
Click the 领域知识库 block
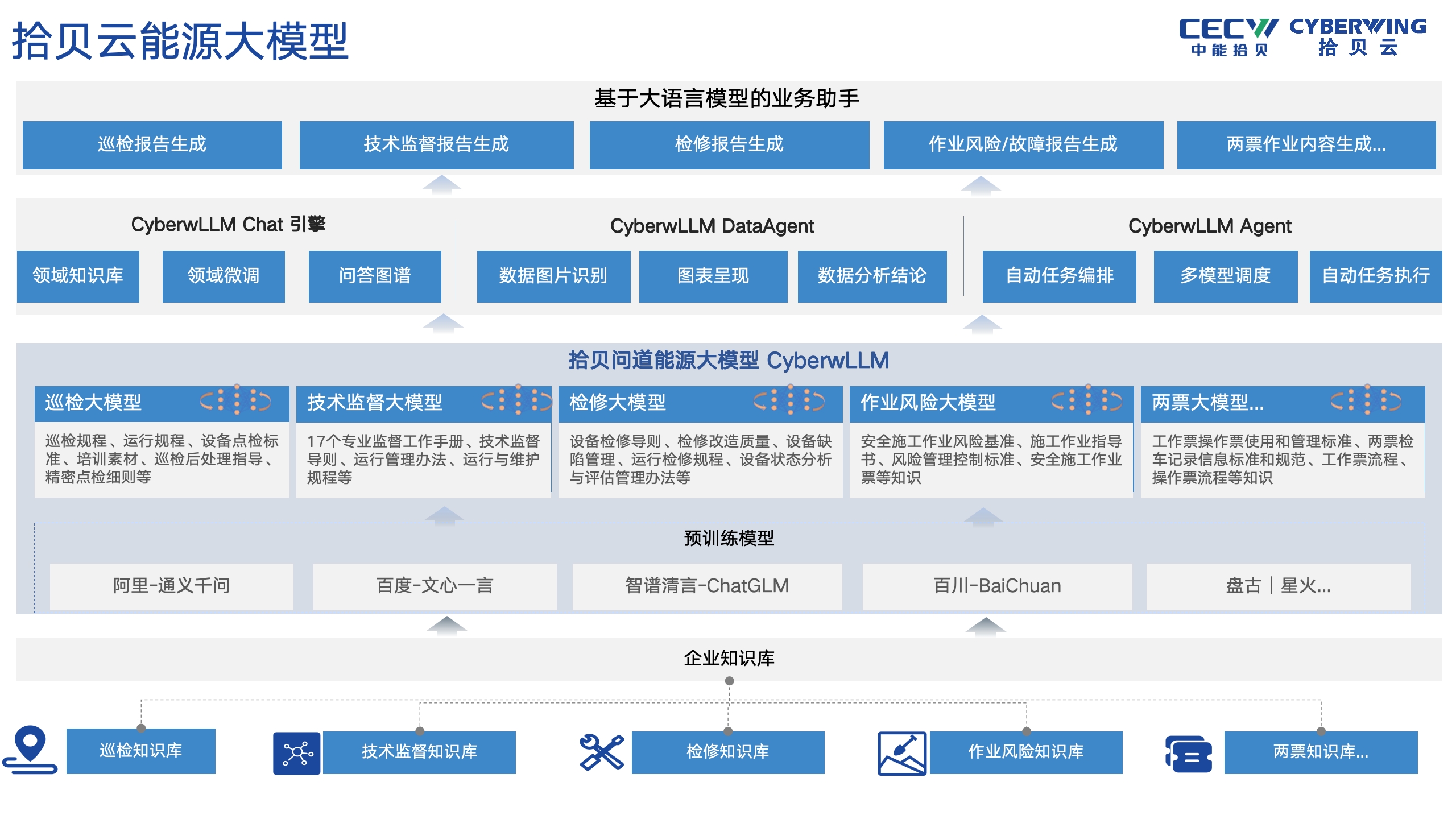pos(78,276)
